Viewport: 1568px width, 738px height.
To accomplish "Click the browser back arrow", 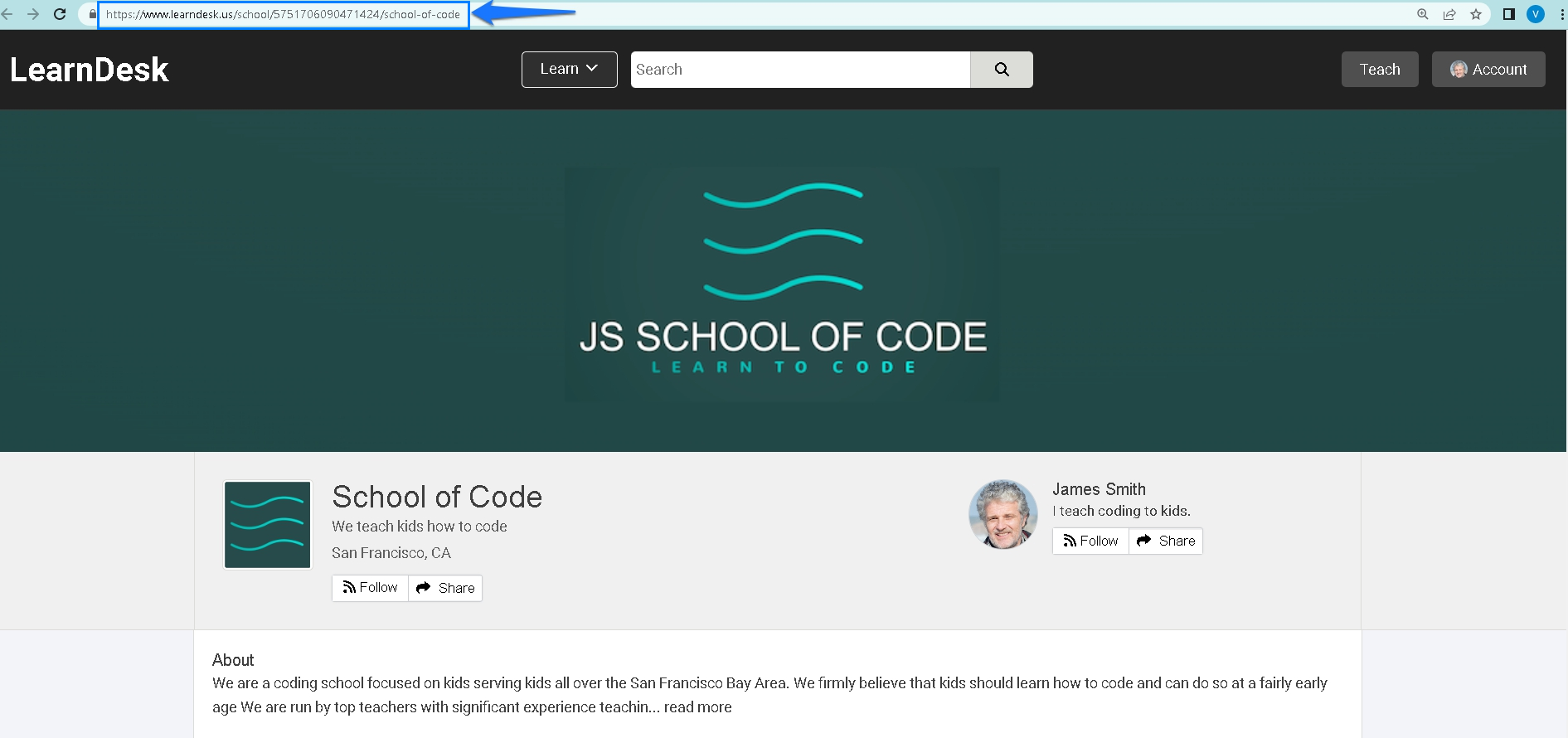I will [7, 14].
